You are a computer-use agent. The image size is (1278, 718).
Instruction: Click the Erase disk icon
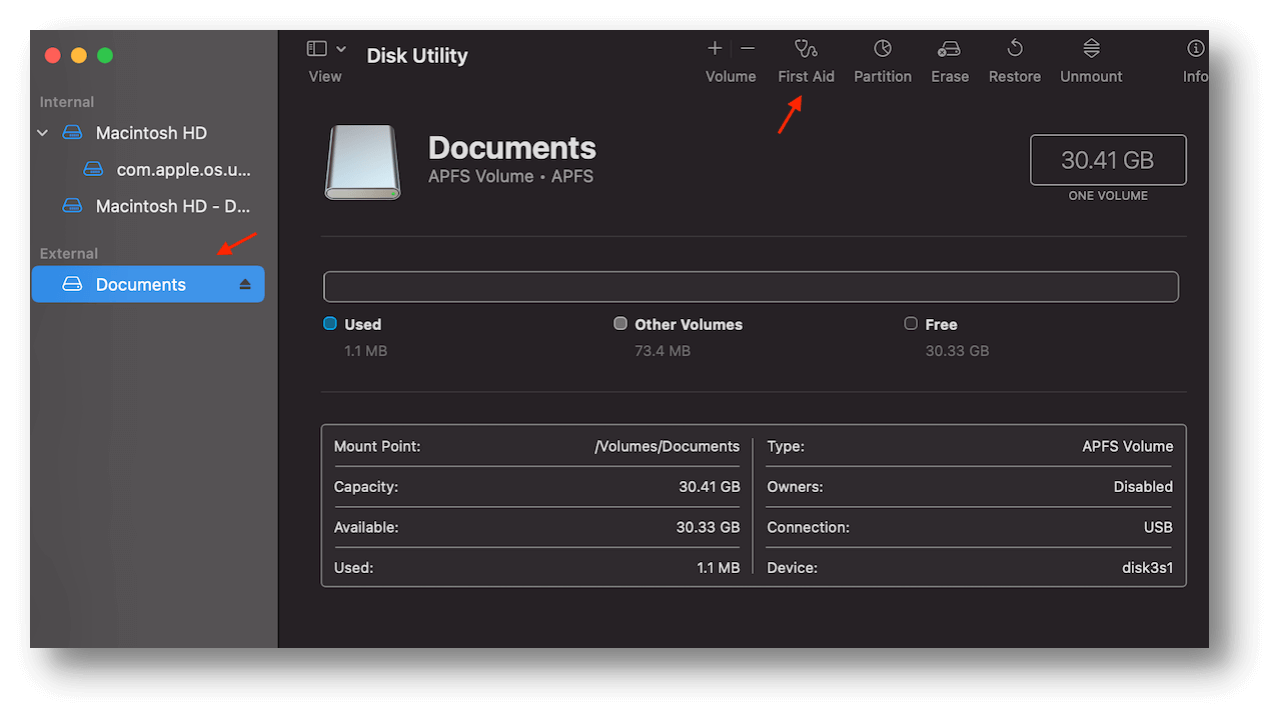click(949, 49)
